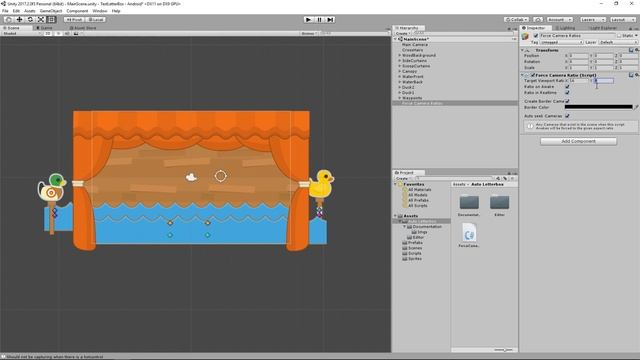The image size is (640, 360).
Task: Toggle the Local/Global handle button
Action: 96,20
